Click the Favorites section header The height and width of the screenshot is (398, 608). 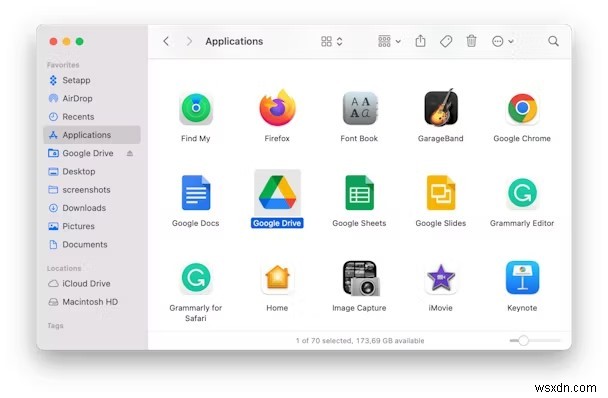pyautogui.click(x=63, y=65)
